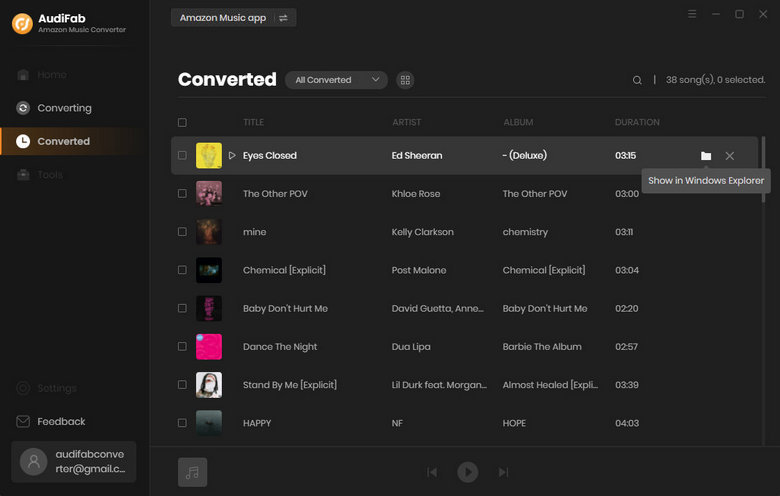This screenshot has width=780, height=496.
Task: Click The Other POV album cover
Action: tap(209, 194)
